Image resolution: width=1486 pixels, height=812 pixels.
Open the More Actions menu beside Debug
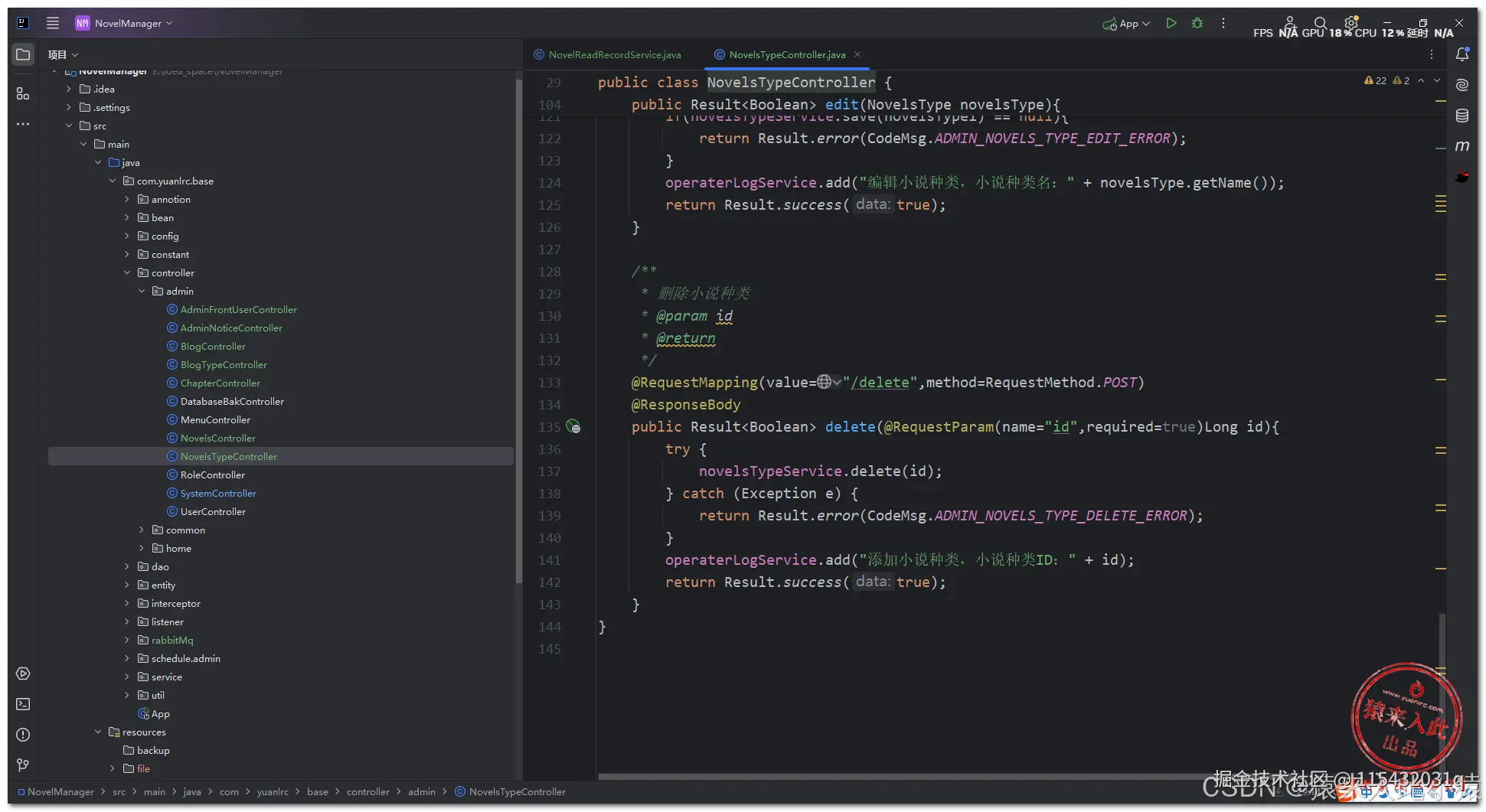[1223, 24]
